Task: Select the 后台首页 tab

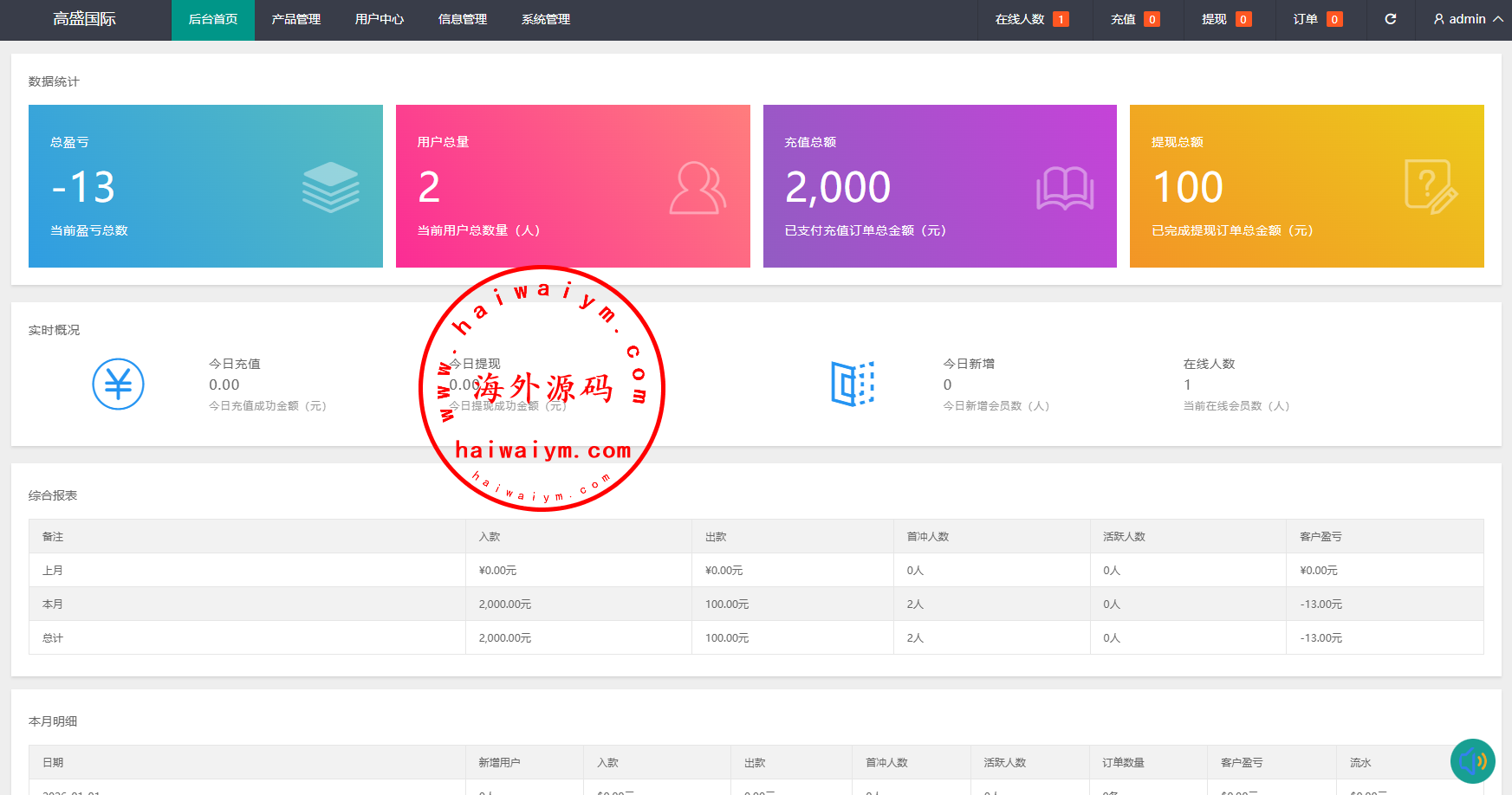Action: click(x=212, y=19)
